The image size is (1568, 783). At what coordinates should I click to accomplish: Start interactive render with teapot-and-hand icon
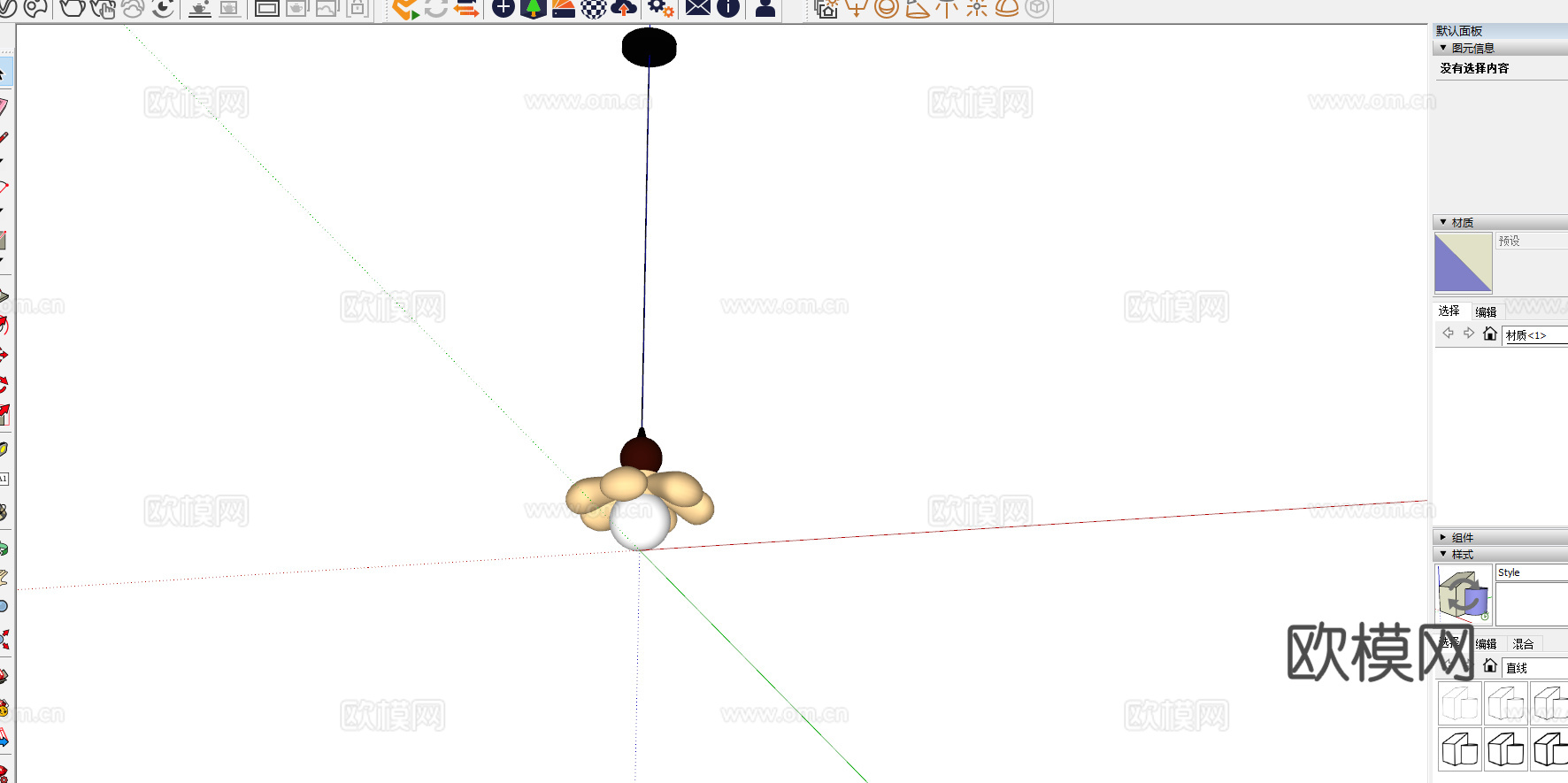pos(103,9)
